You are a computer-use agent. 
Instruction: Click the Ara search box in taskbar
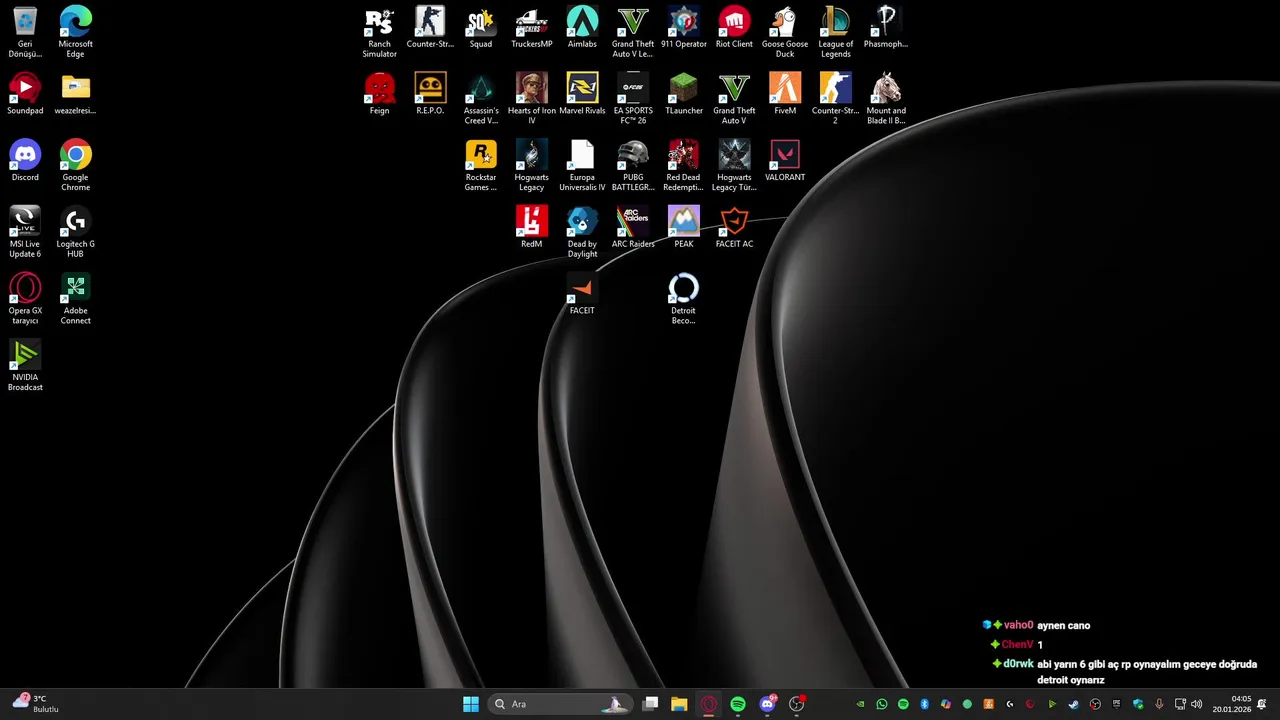click(x=559, y=704)
